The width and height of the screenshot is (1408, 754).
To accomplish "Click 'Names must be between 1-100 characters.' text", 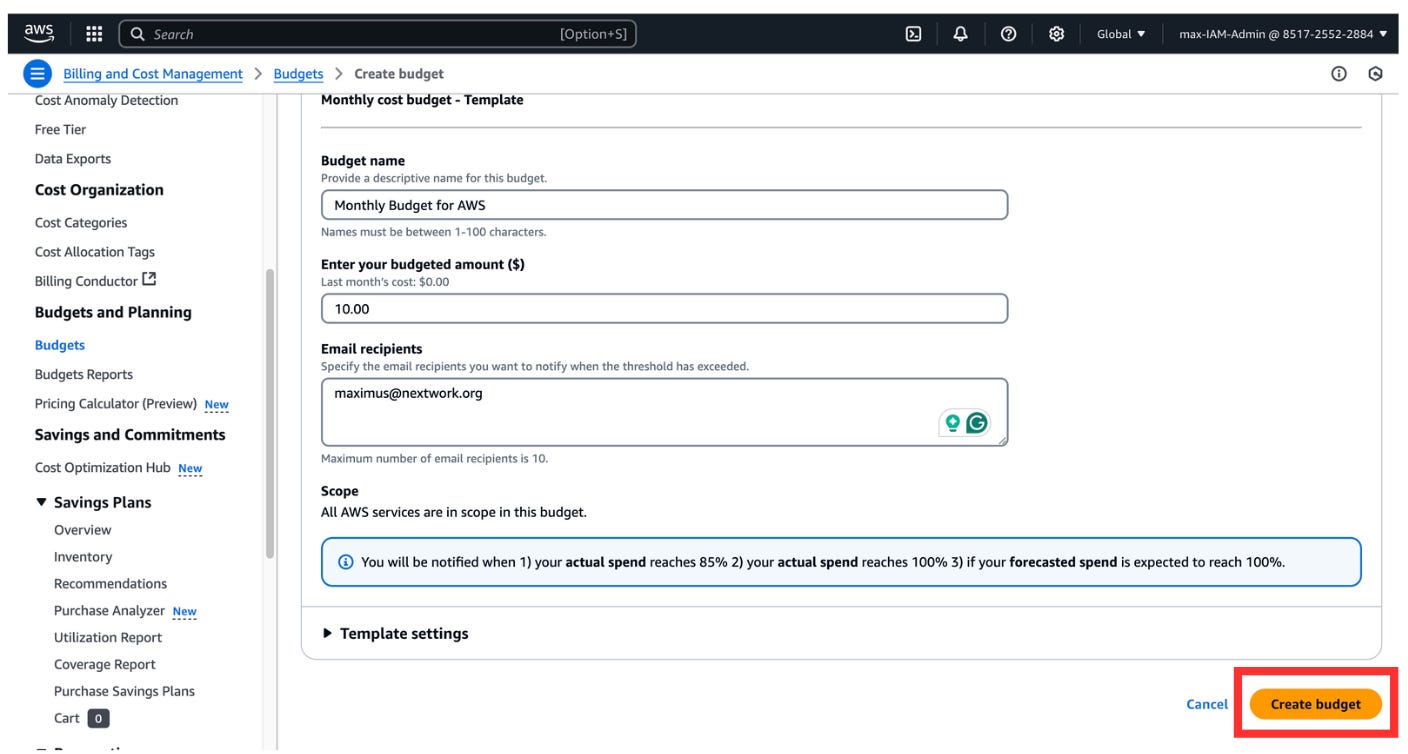I will (433, 232).
